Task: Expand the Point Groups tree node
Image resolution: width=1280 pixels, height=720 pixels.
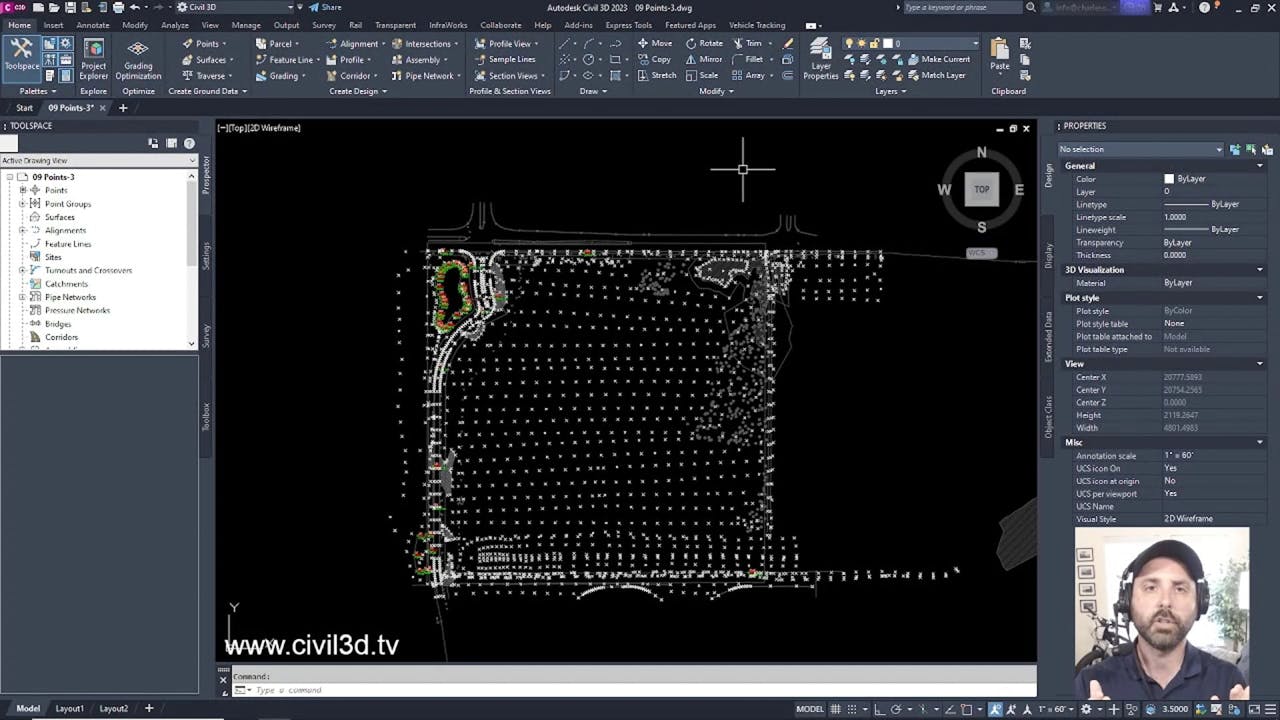Action: coord(22,204)
